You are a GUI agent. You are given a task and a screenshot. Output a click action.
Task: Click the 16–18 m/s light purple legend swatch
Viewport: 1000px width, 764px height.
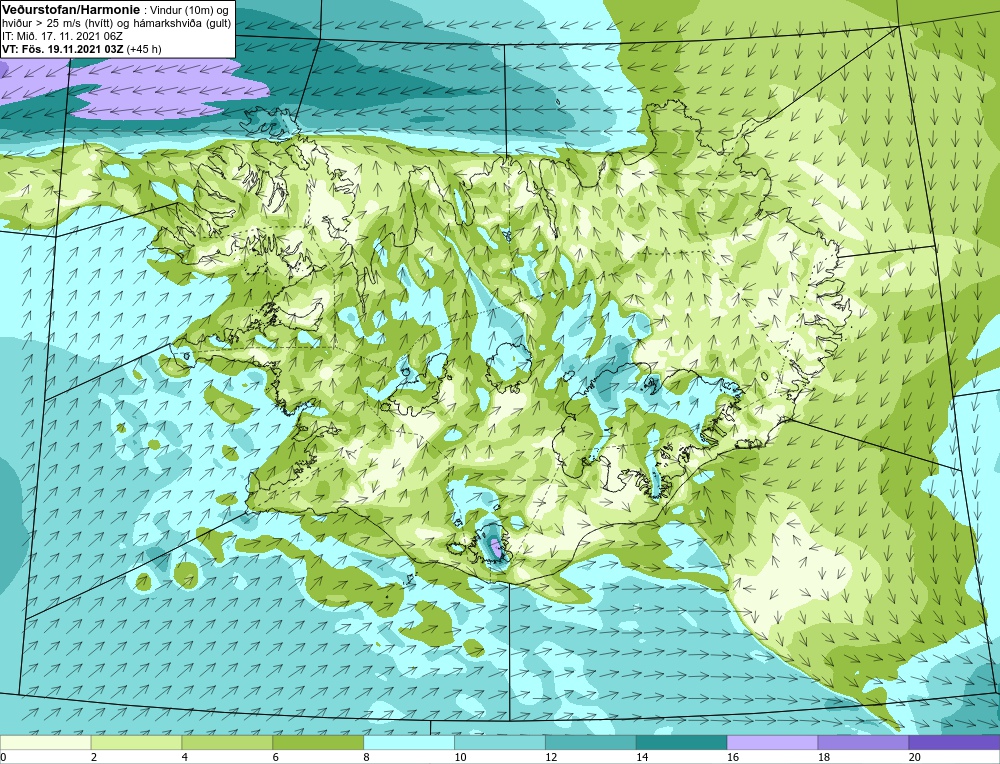pos(772,742)
